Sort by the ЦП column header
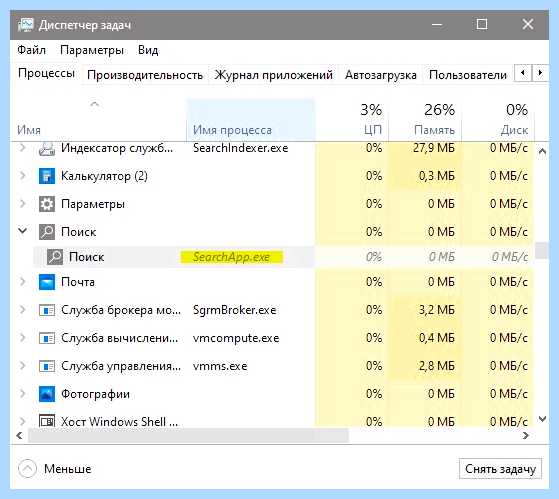The height and width of the screenshot is (499, 559). 352,120
